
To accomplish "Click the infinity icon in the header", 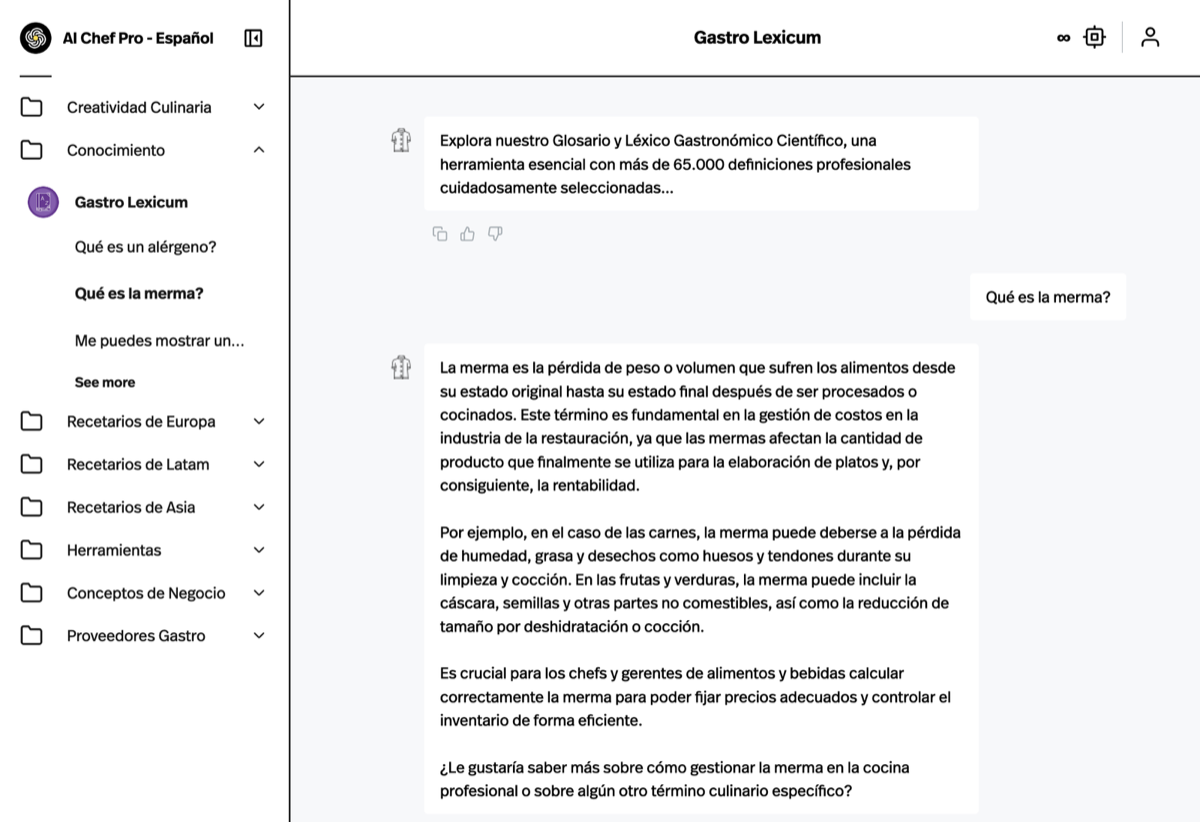I will pyautogui.click(x=1063, y=38).
